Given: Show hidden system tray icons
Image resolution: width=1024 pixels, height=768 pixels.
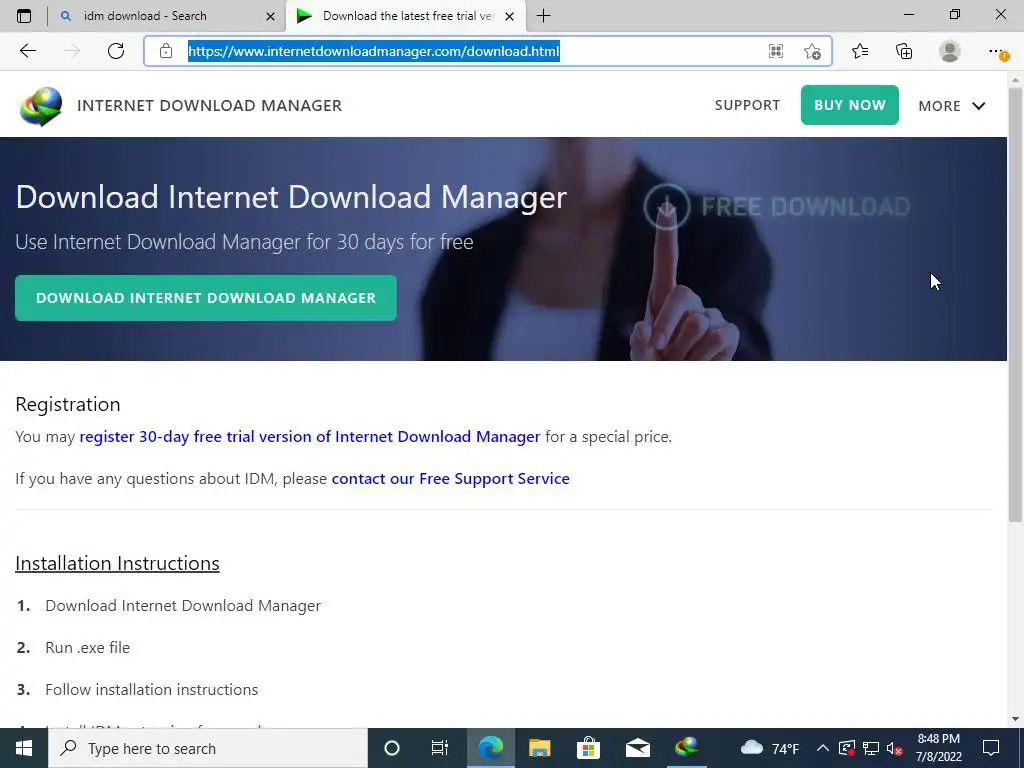Looking at the screenshot, I should [x=823, y=748].
